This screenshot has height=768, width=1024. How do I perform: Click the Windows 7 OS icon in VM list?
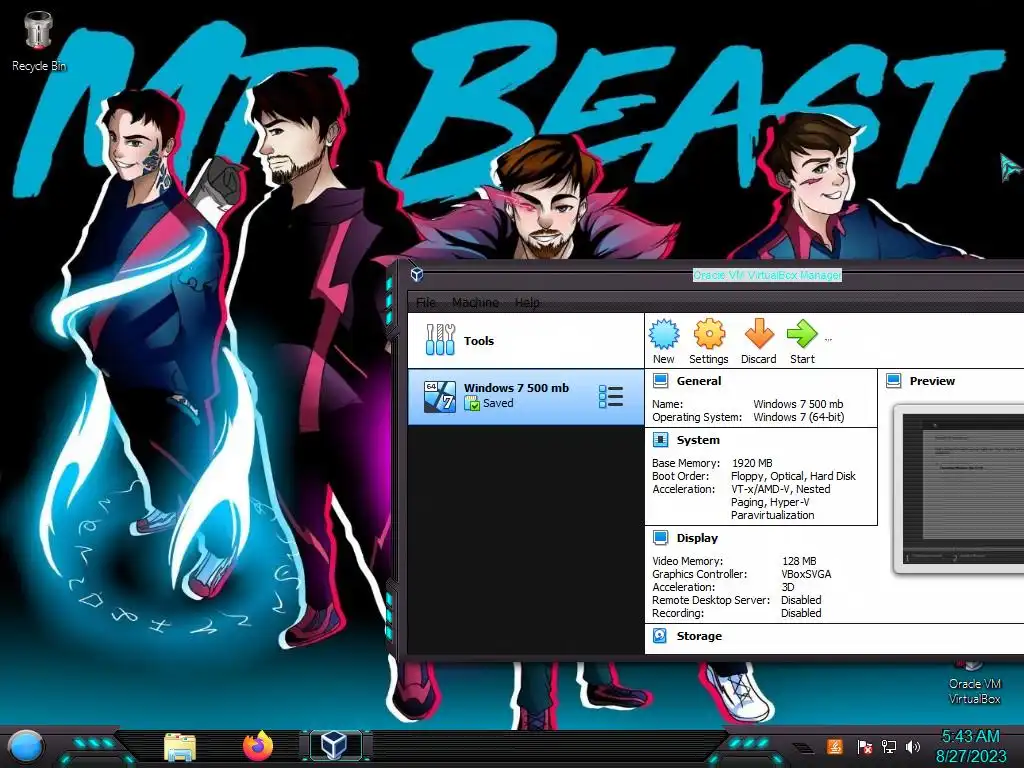coord(440,396)
